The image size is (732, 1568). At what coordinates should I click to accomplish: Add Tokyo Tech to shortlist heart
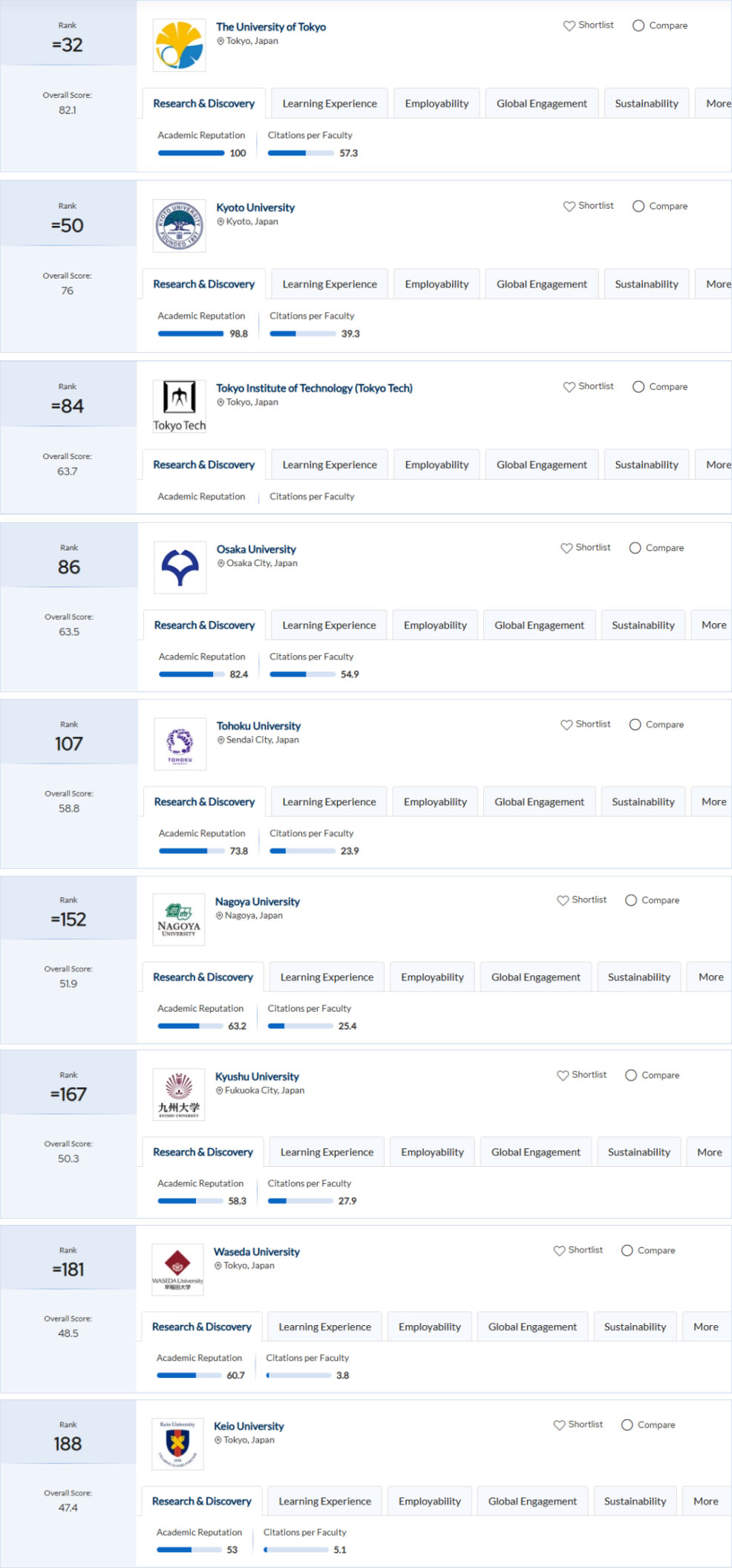(569, 387)
